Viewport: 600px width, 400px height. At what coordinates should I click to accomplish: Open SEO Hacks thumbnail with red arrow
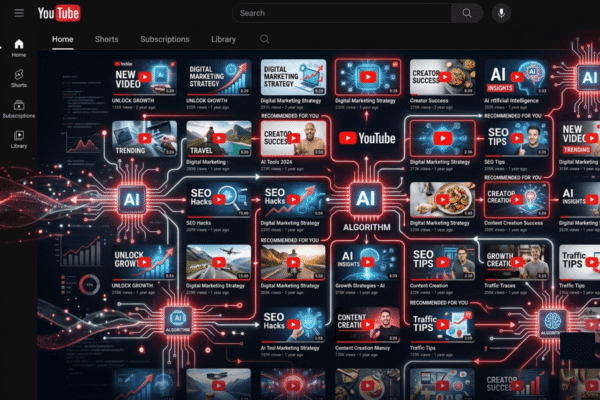pyautogui.click(x=293, y=200)
